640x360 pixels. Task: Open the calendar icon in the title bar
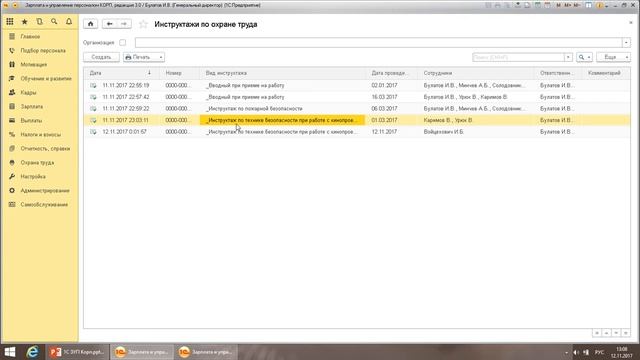[547, 5]
